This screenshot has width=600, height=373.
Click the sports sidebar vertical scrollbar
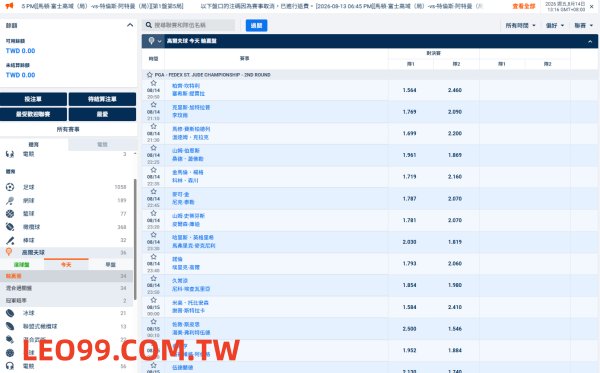click(135, 239)
